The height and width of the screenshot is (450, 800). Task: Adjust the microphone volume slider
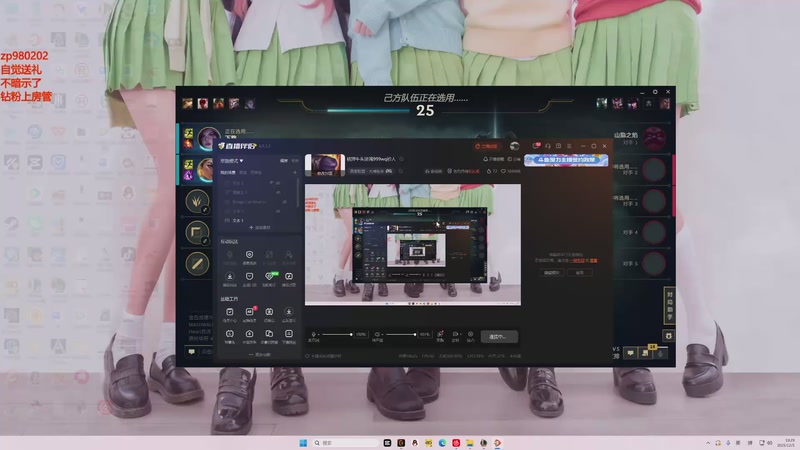pos(337,335)
